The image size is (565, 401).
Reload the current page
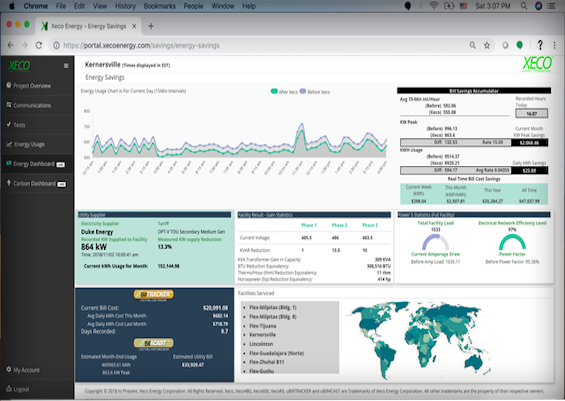tap(39, 45)
